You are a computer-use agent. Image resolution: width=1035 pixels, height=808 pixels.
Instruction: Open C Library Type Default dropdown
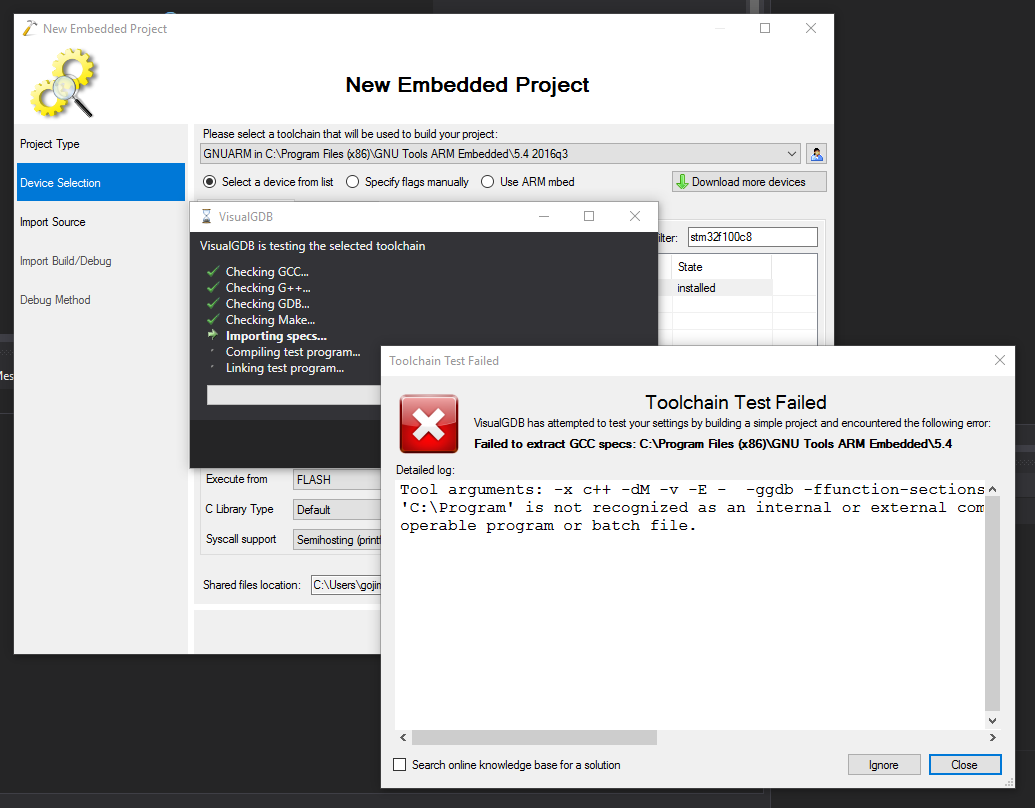pyautogui.click(x=337, y=510)
